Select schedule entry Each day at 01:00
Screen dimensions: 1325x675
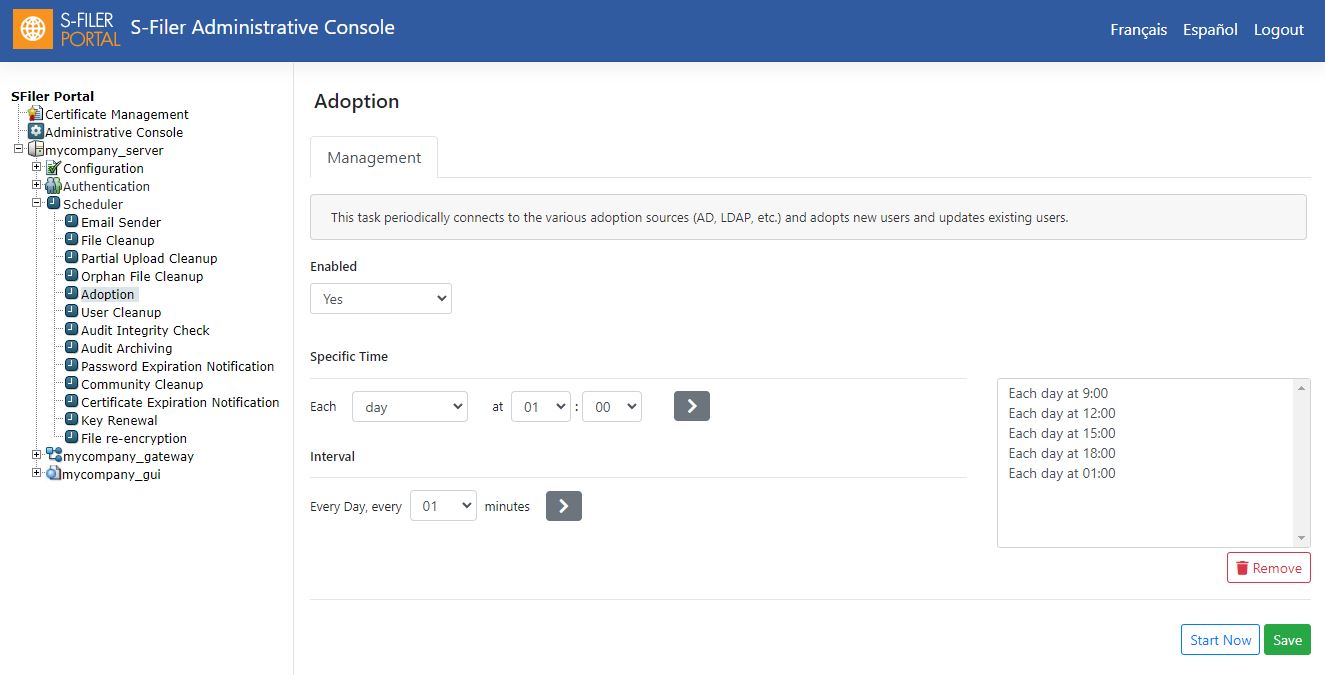[x=1062, y=473]
